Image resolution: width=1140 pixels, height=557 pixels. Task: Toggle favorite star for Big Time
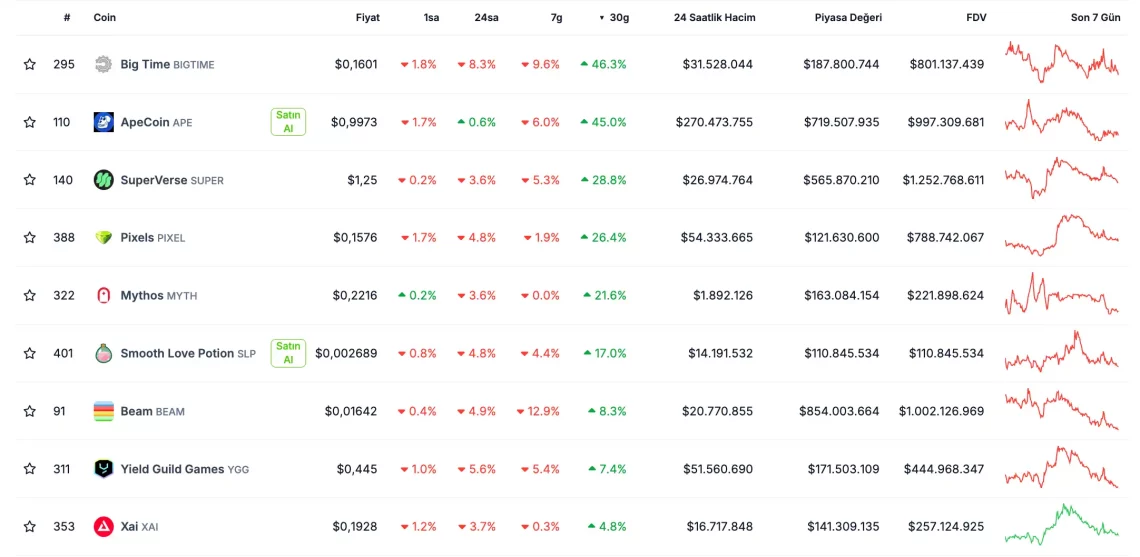click(x=30, y=64)
